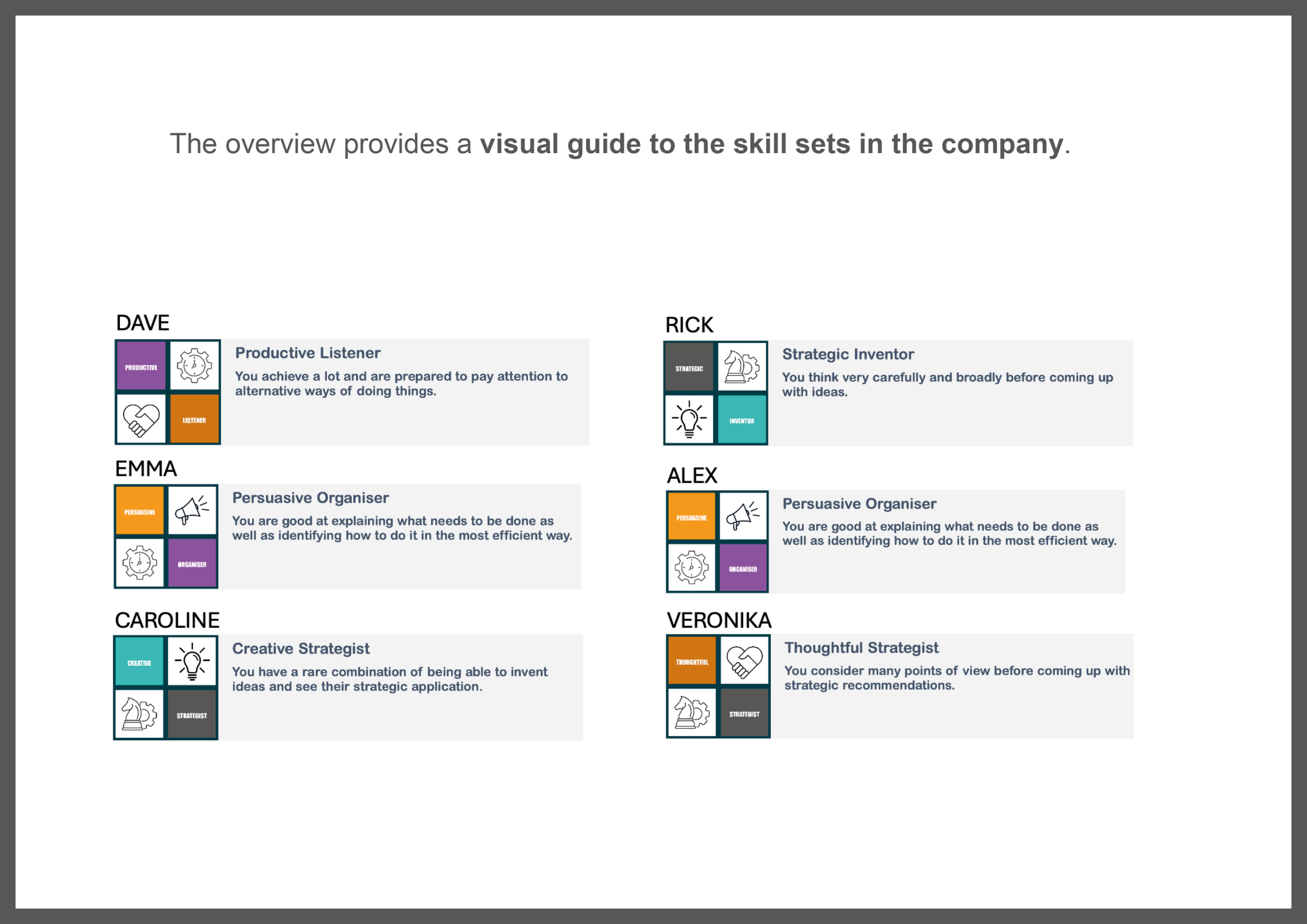1307x924 pixels.
Task: Click the megaphone icon in Alex's card
Action: pos(742,516)
